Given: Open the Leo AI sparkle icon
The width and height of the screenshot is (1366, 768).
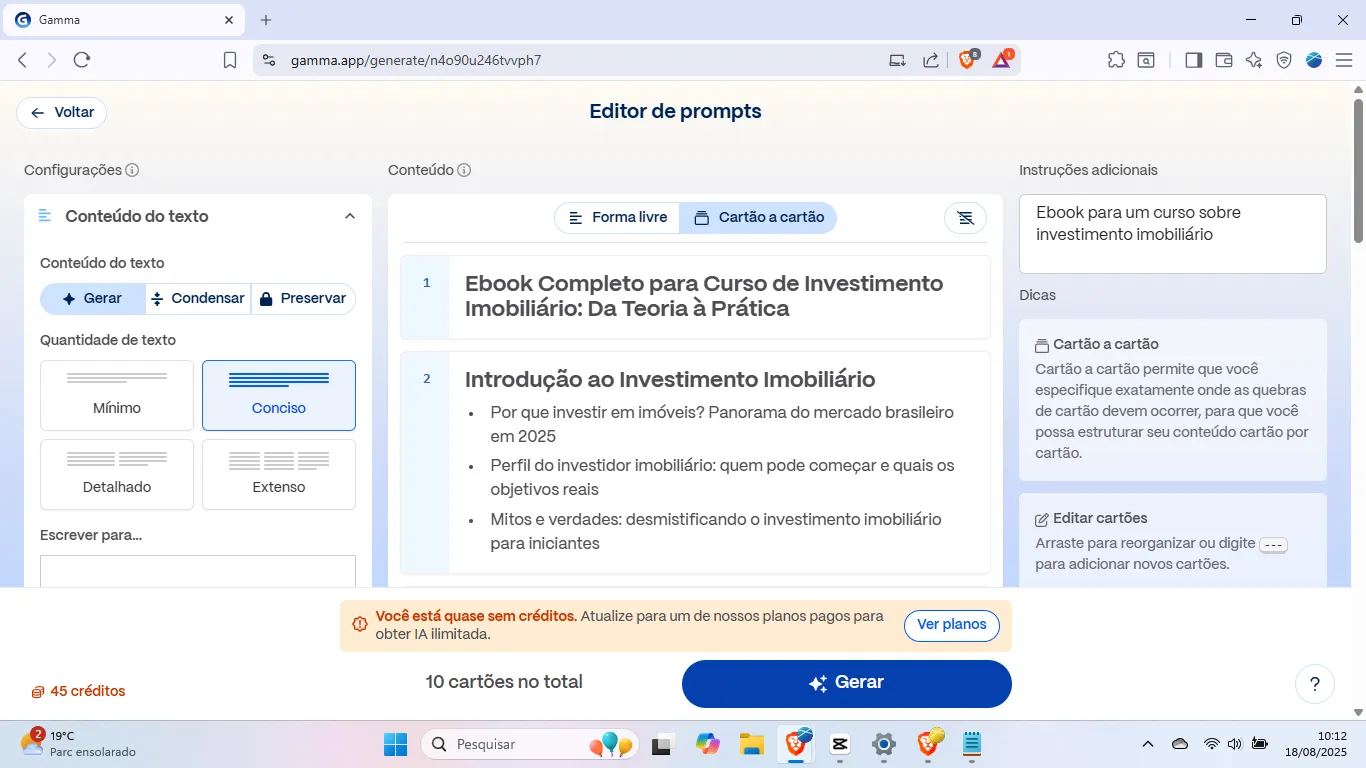Looking at the screenshot, I should pos(1254,60).
